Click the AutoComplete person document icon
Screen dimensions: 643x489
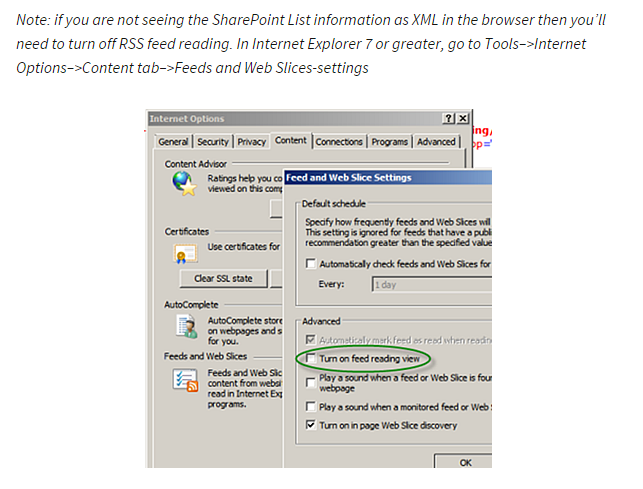point(187,326)
